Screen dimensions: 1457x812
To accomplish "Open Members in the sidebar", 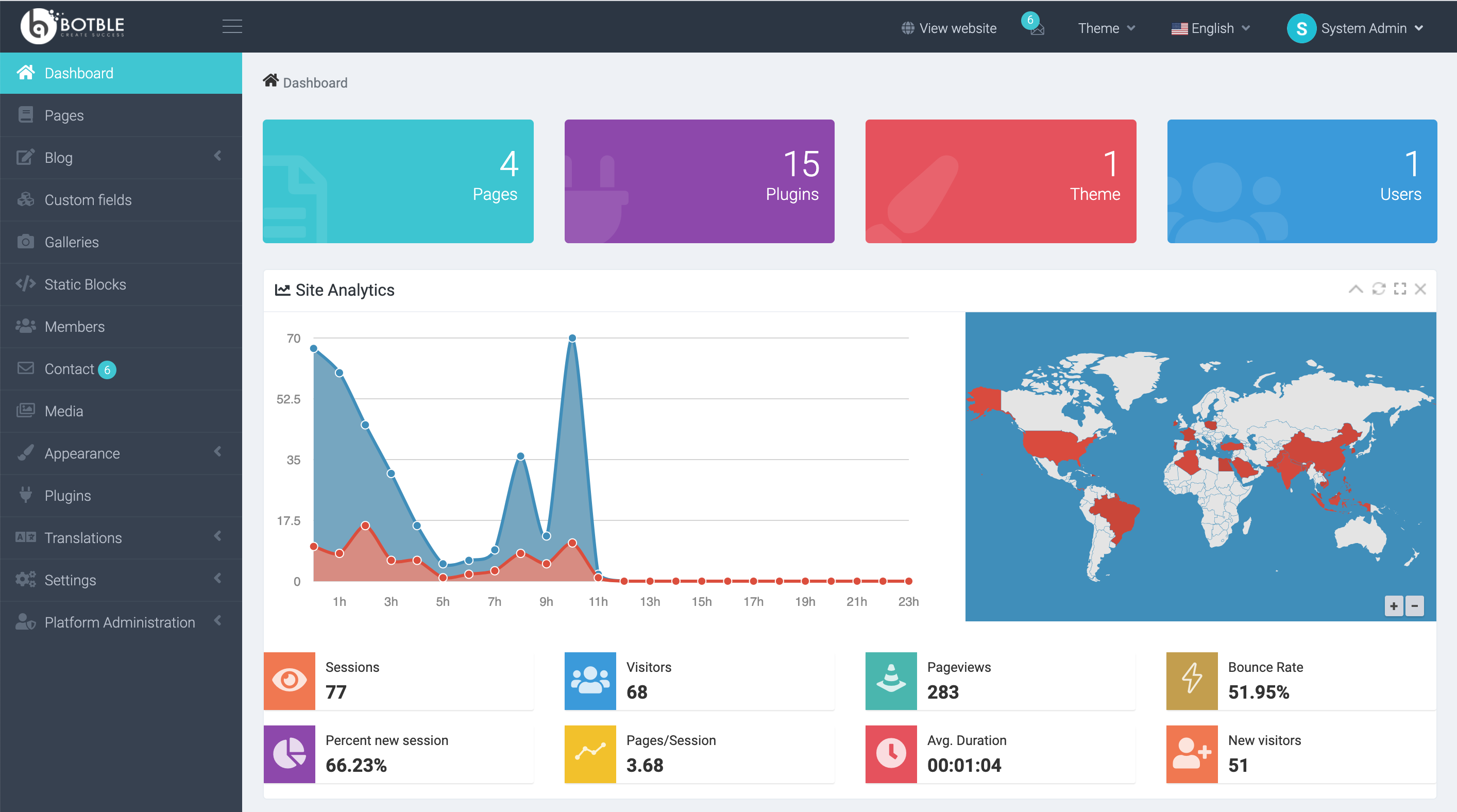I will coord(121,326).
